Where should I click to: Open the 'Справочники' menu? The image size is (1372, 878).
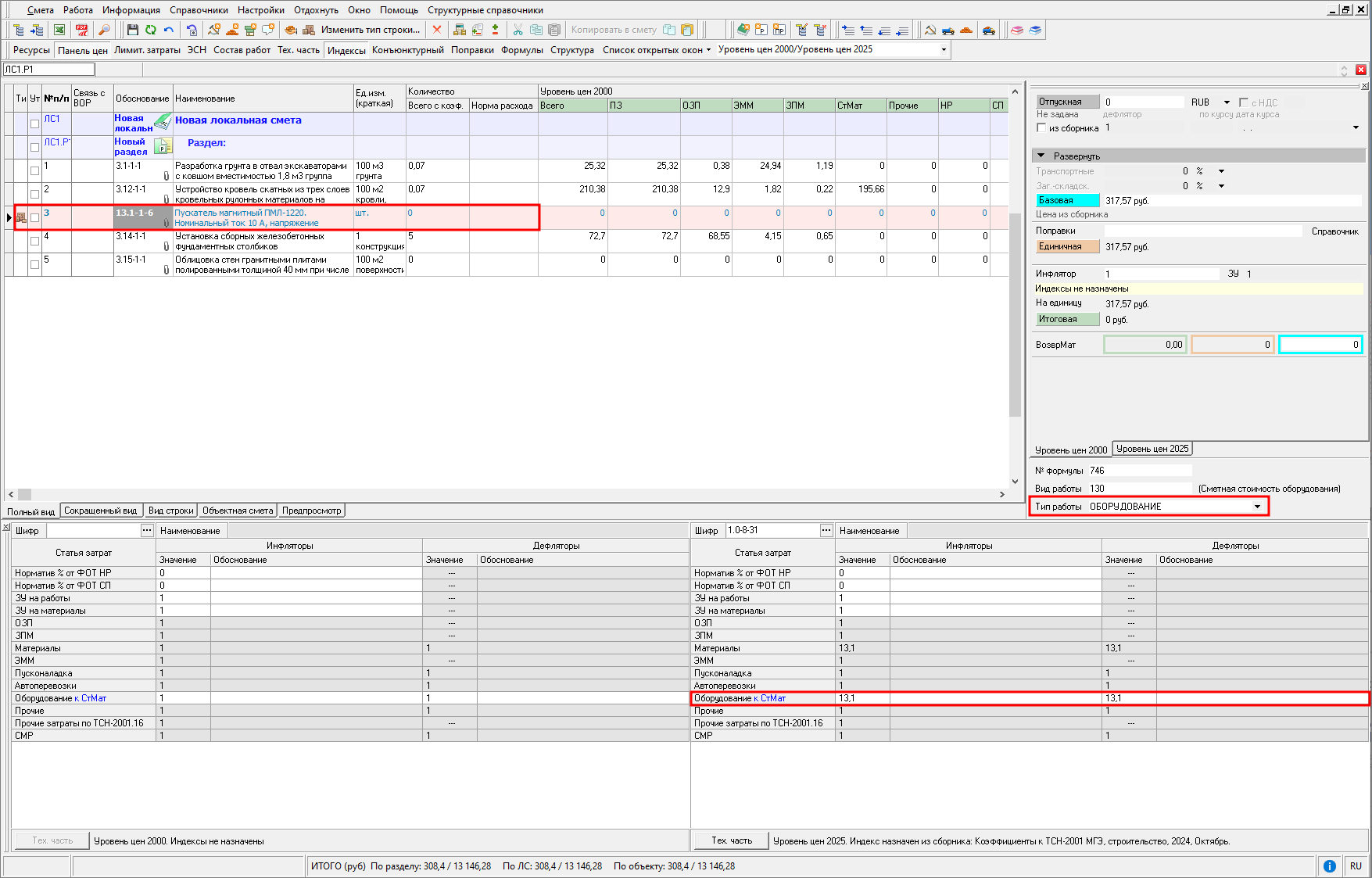coord(199,10)
